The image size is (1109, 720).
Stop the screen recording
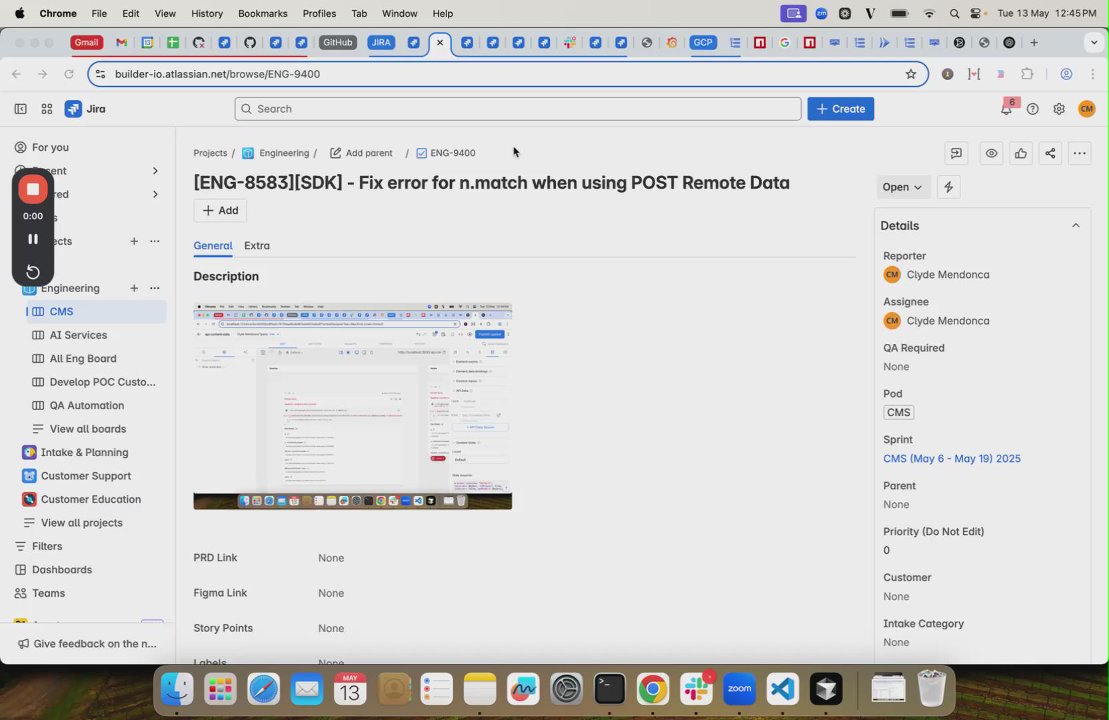[33, 189]
